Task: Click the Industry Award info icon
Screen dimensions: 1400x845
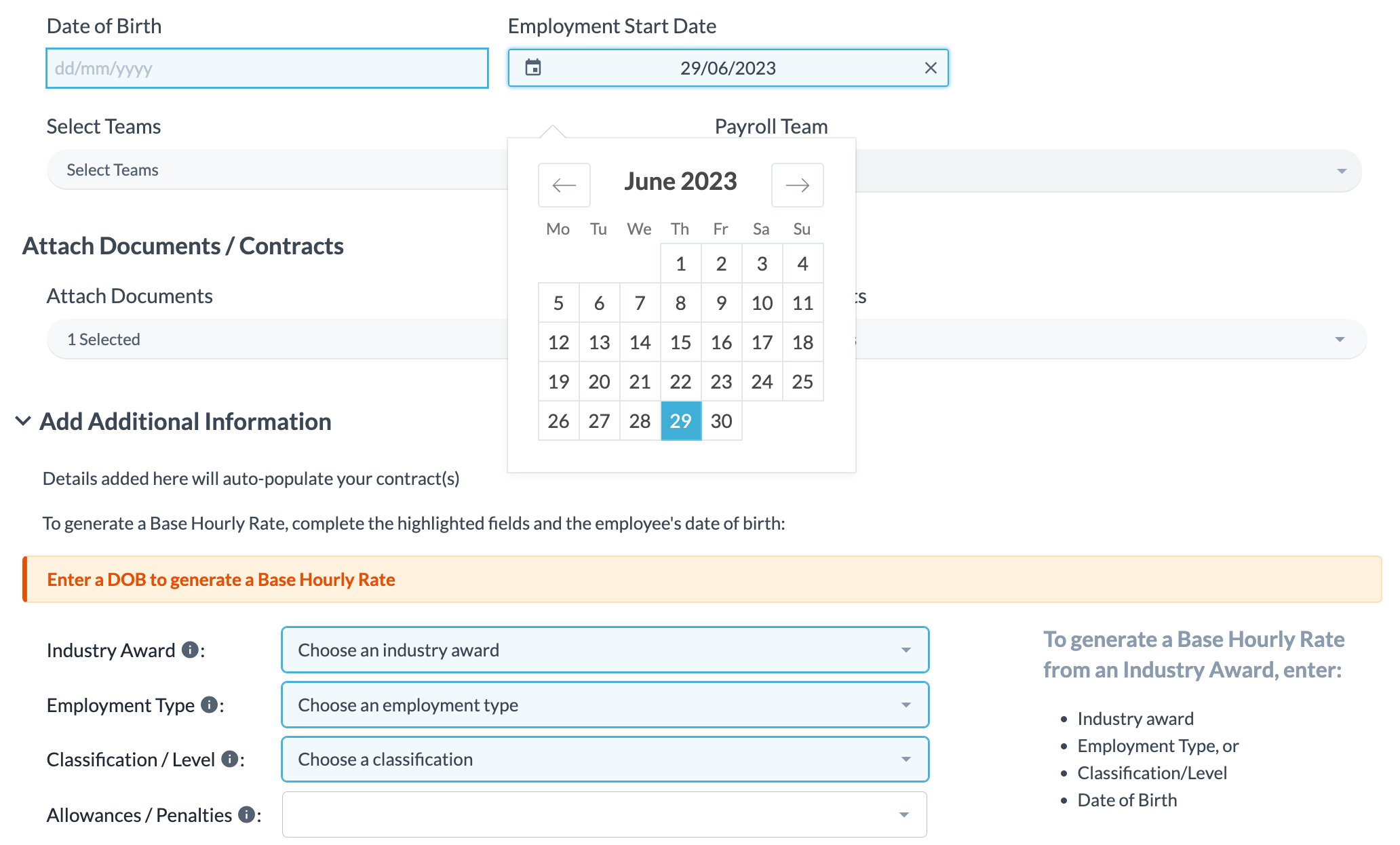Action: [x=191, y=650]
